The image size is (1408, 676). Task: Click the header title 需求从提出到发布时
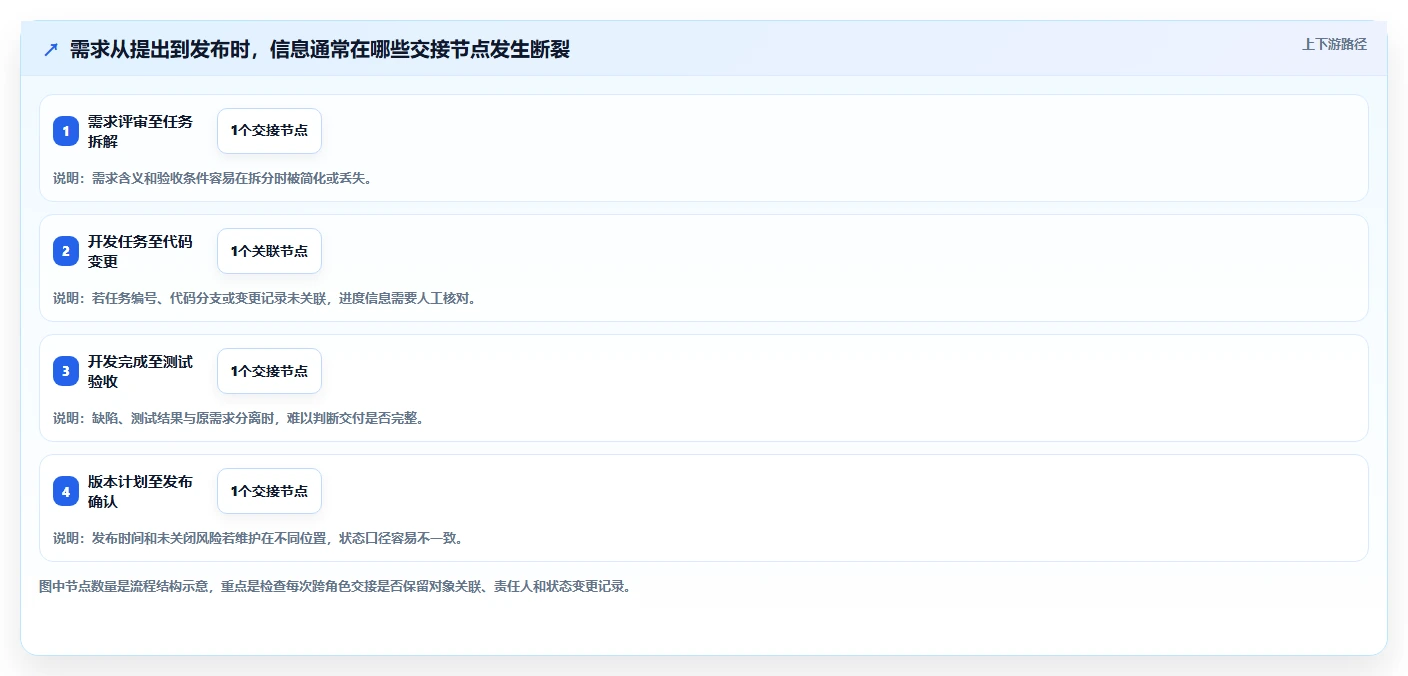[319, 49]
